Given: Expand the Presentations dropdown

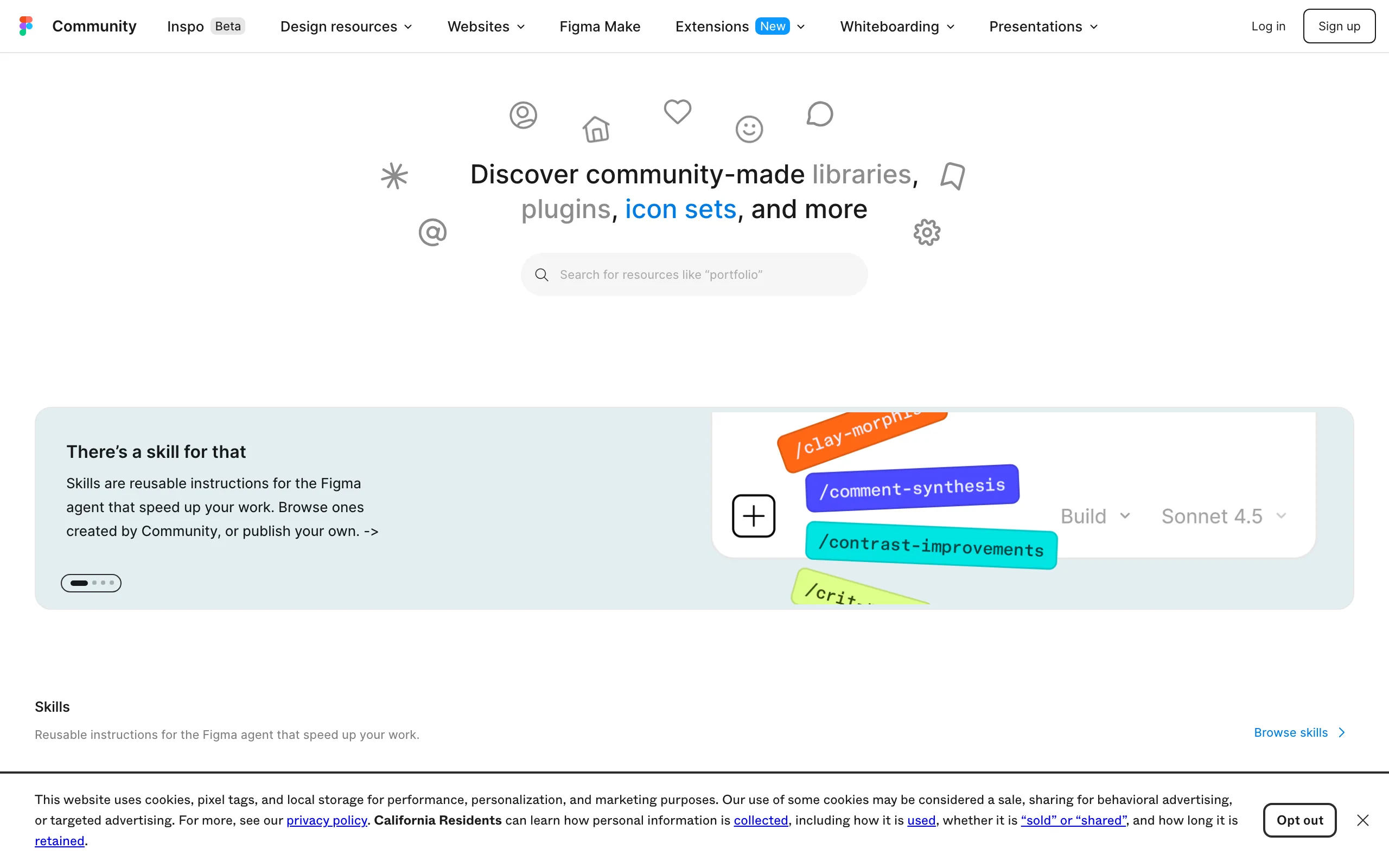Looking at the screenshot, I should (1043, 27).
